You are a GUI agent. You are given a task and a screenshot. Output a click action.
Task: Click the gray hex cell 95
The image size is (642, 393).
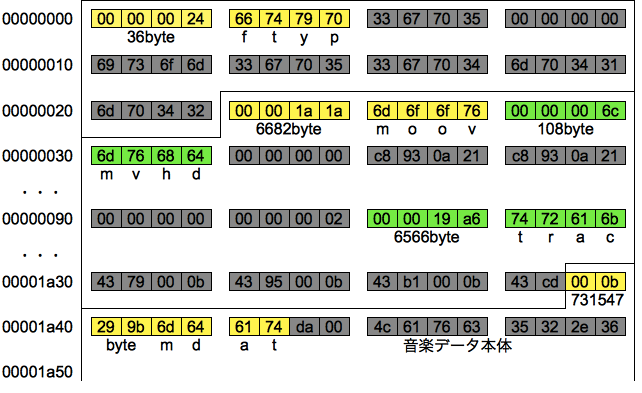click(274, 282)
